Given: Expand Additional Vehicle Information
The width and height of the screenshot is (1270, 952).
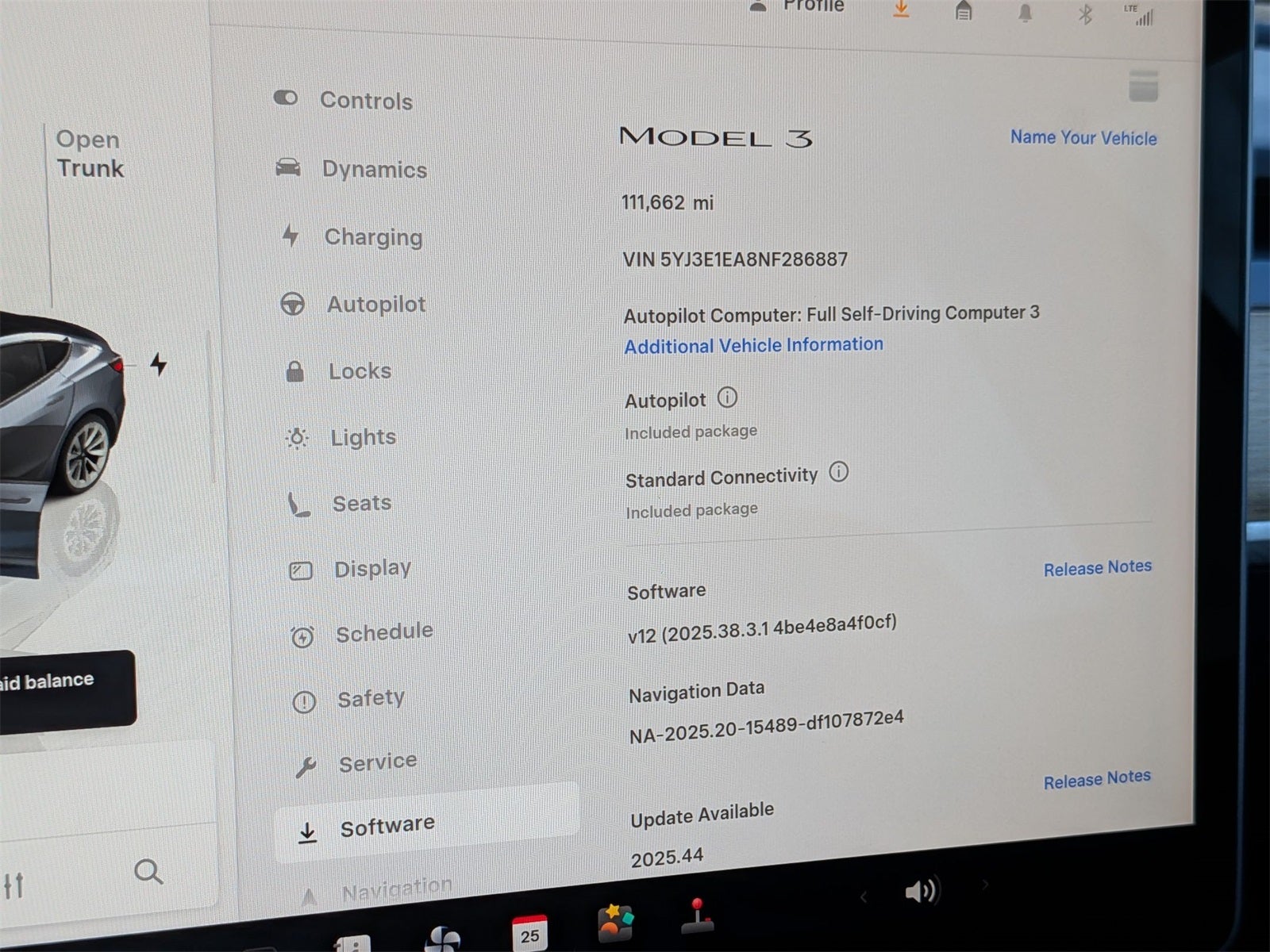Looking at the screenshot, I should 752,344.
